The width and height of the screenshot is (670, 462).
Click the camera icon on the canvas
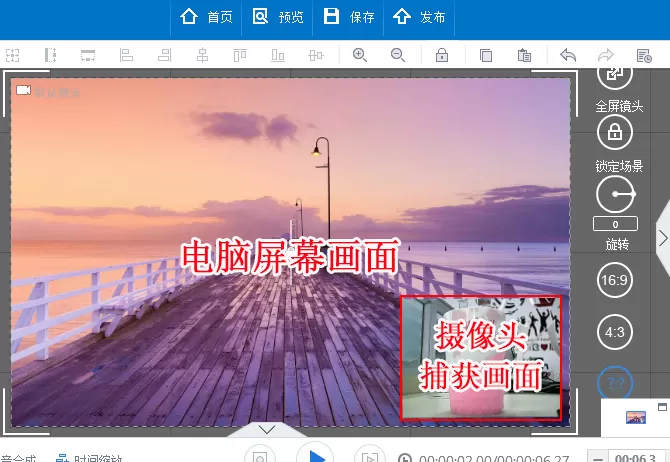(x=23, y=90)
